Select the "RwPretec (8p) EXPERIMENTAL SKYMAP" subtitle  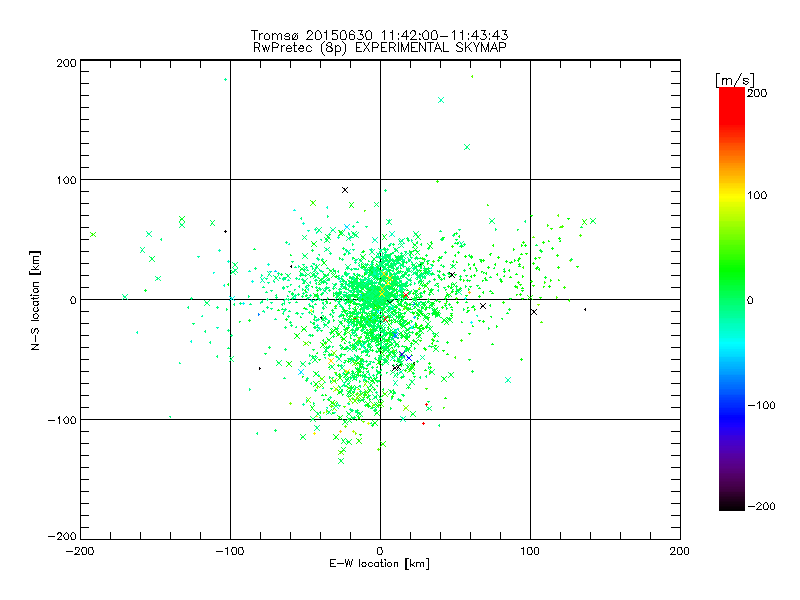[x=380, y=48]
